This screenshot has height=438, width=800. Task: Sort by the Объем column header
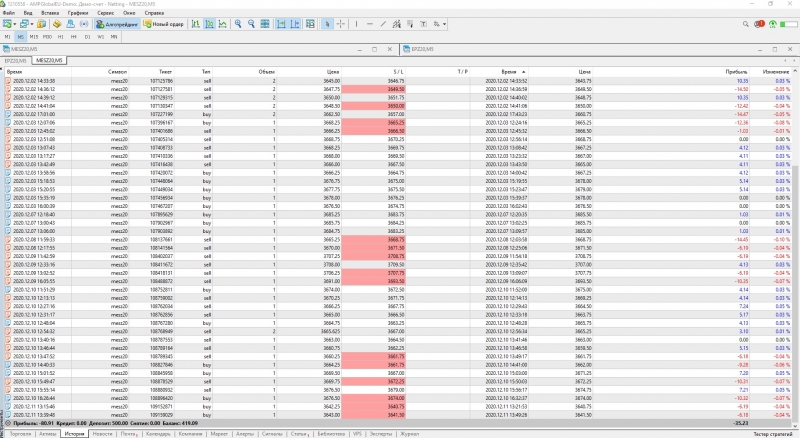point(266,72)
